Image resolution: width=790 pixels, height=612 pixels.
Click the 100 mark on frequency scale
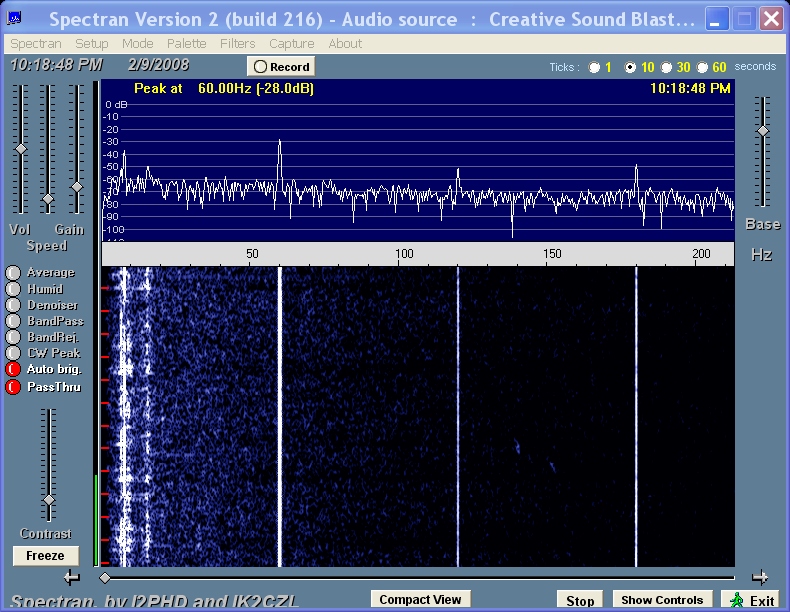tap(404, 253)
